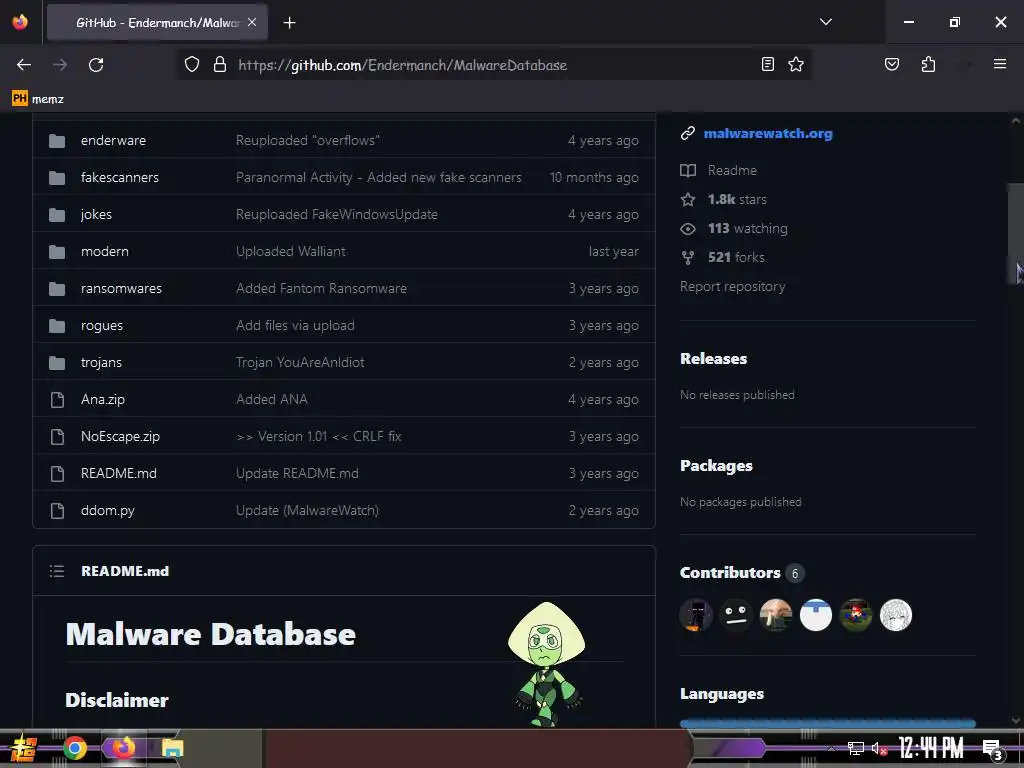View site security via the padlock icon

pyautogui.click(x=220, y=65)
